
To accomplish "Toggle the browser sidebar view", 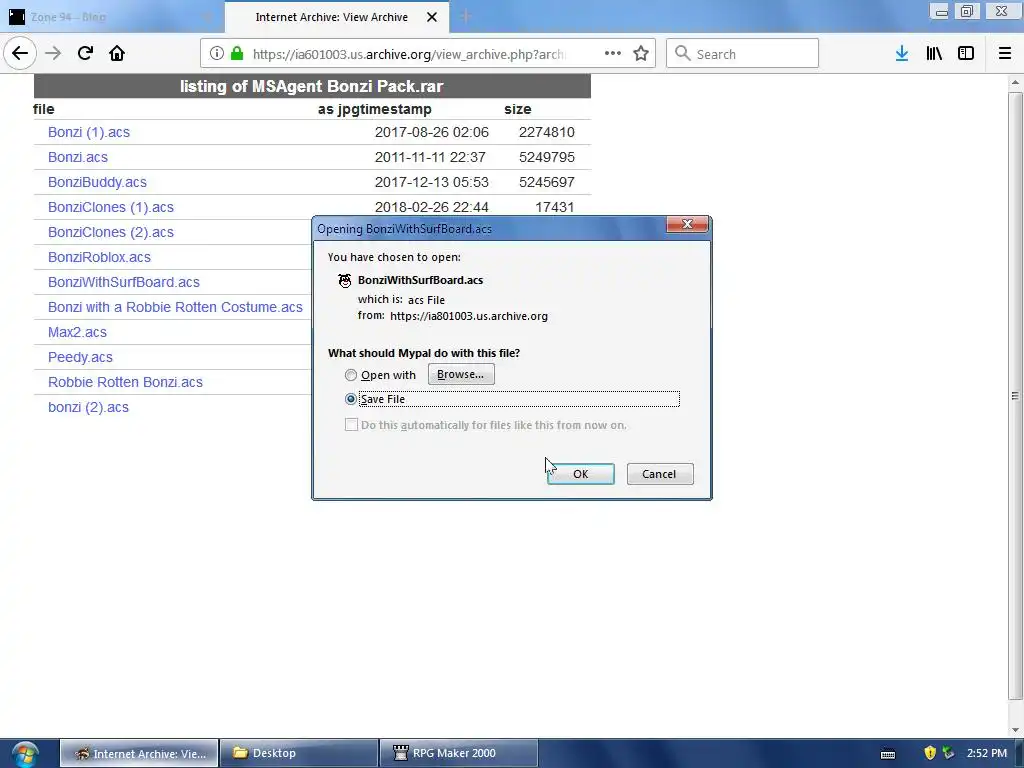I will 966,54.
